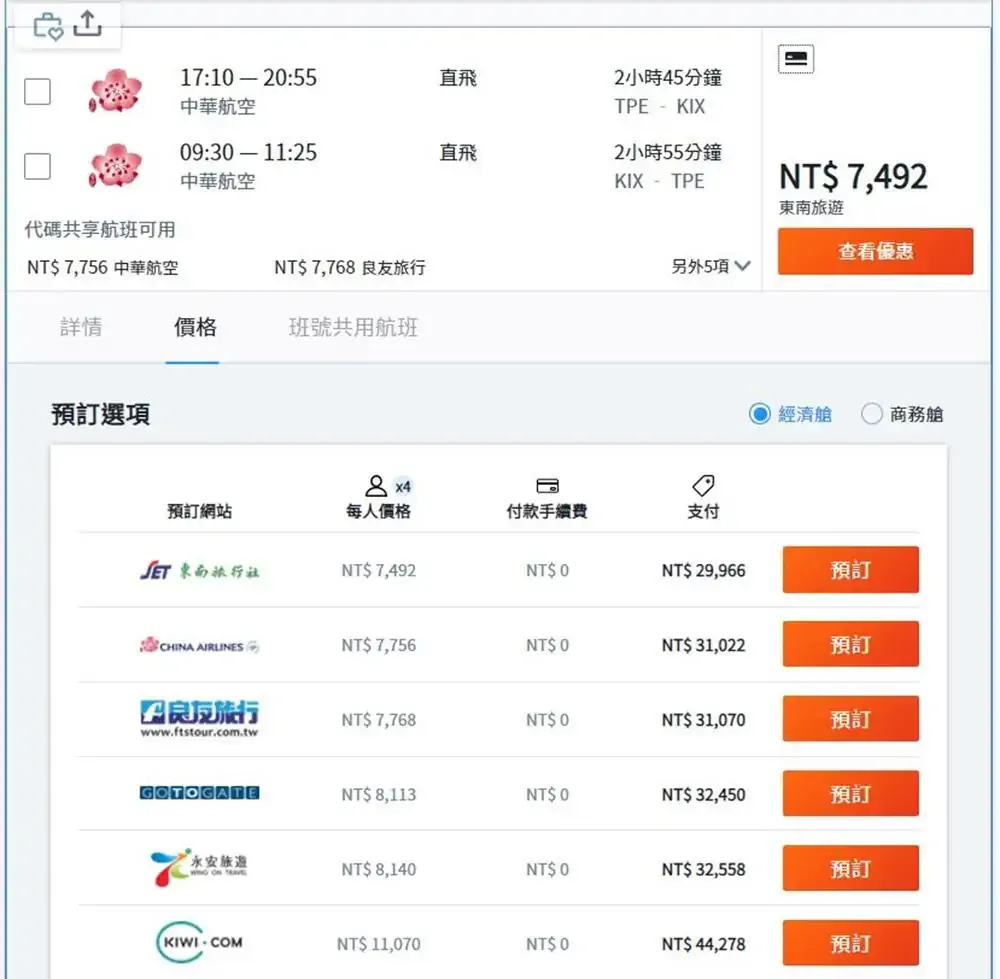Click the NT$ 8,113 per-person price

coord(379,794)
